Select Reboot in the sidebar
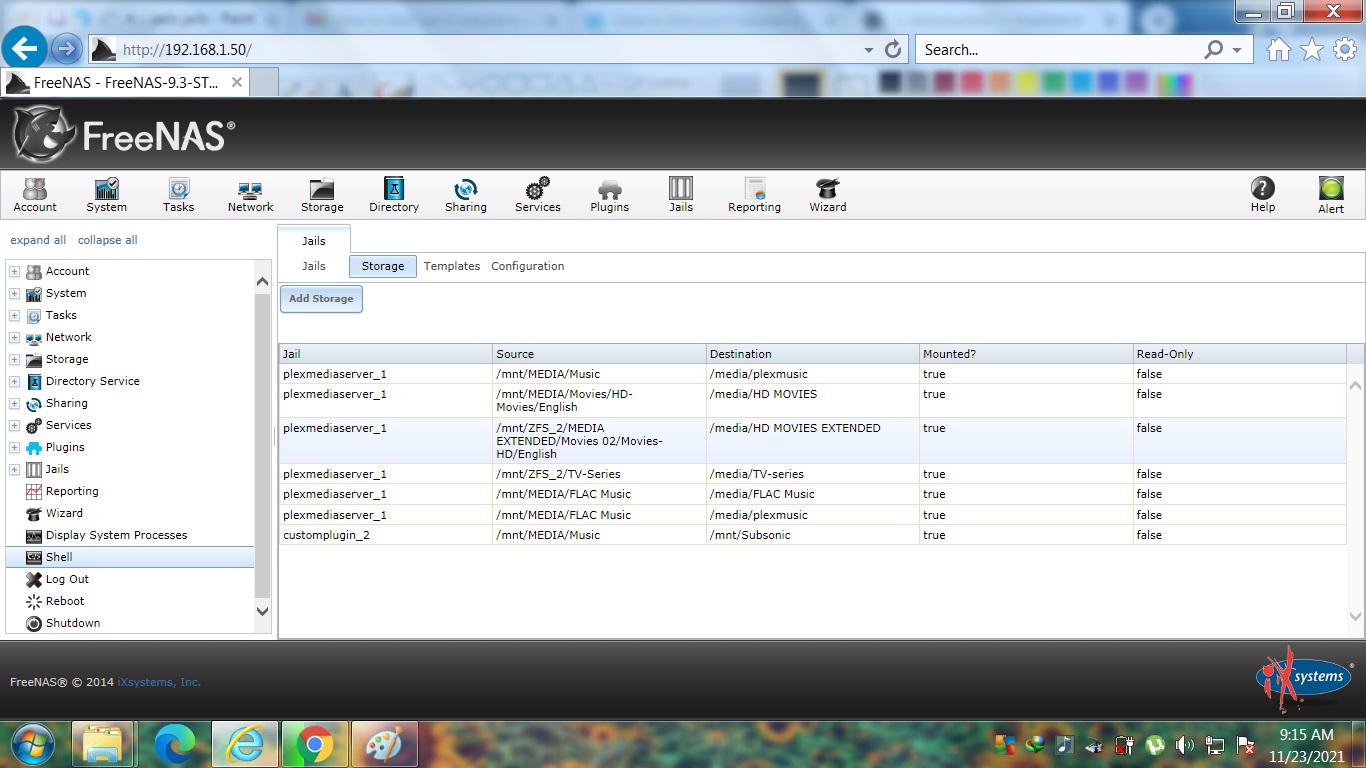Image resolution: width=1366 pixels, height=768 pixels. click(x=65, y=601)
